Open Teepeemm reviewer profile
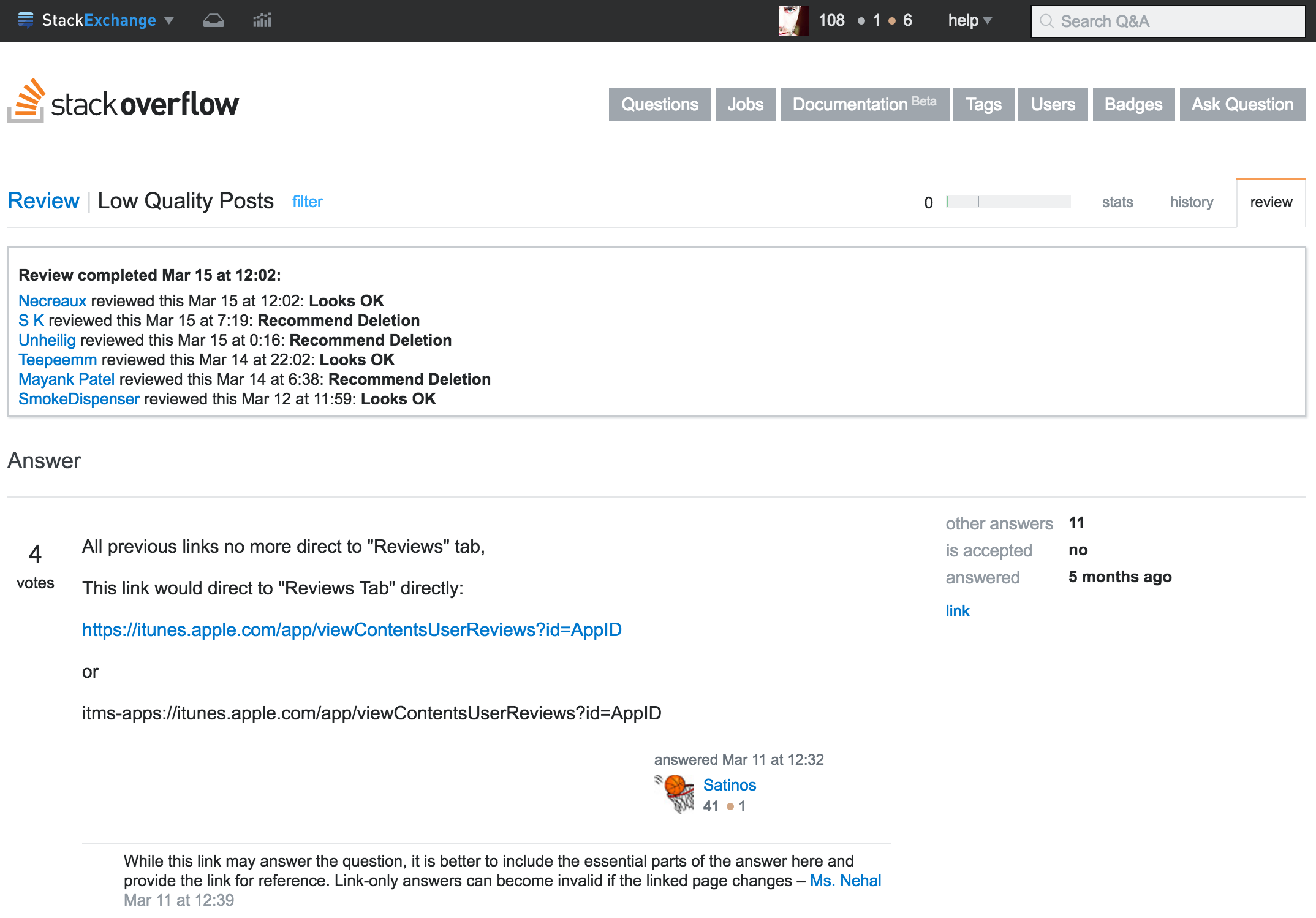The width and height of the screenshot is (1316, 918). tap(58, 360)
